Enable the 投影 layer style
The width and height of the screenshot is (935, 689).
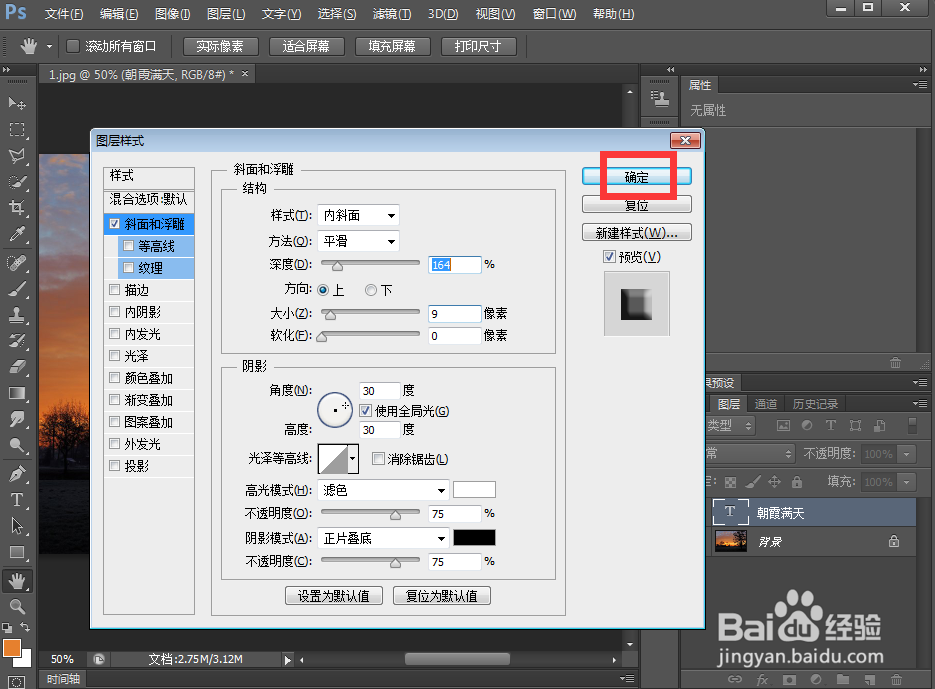(115, 465)
